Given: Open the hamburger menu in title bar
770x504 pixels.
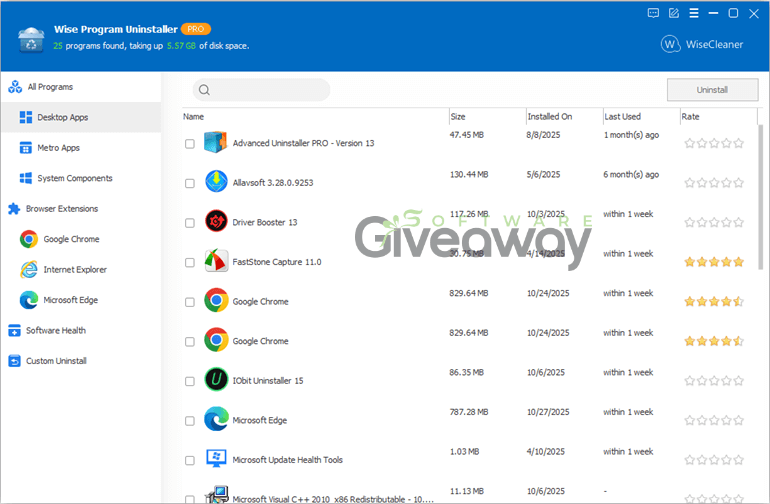Looking at the screenshot, I should (694, 13).
